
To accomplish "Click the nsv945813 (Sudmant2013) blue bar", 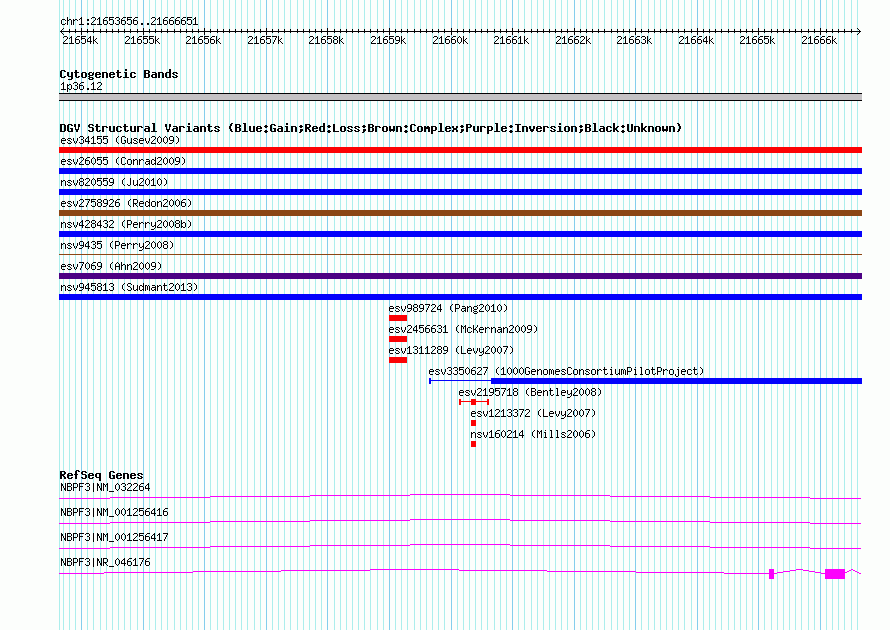I will click(460, 297).
